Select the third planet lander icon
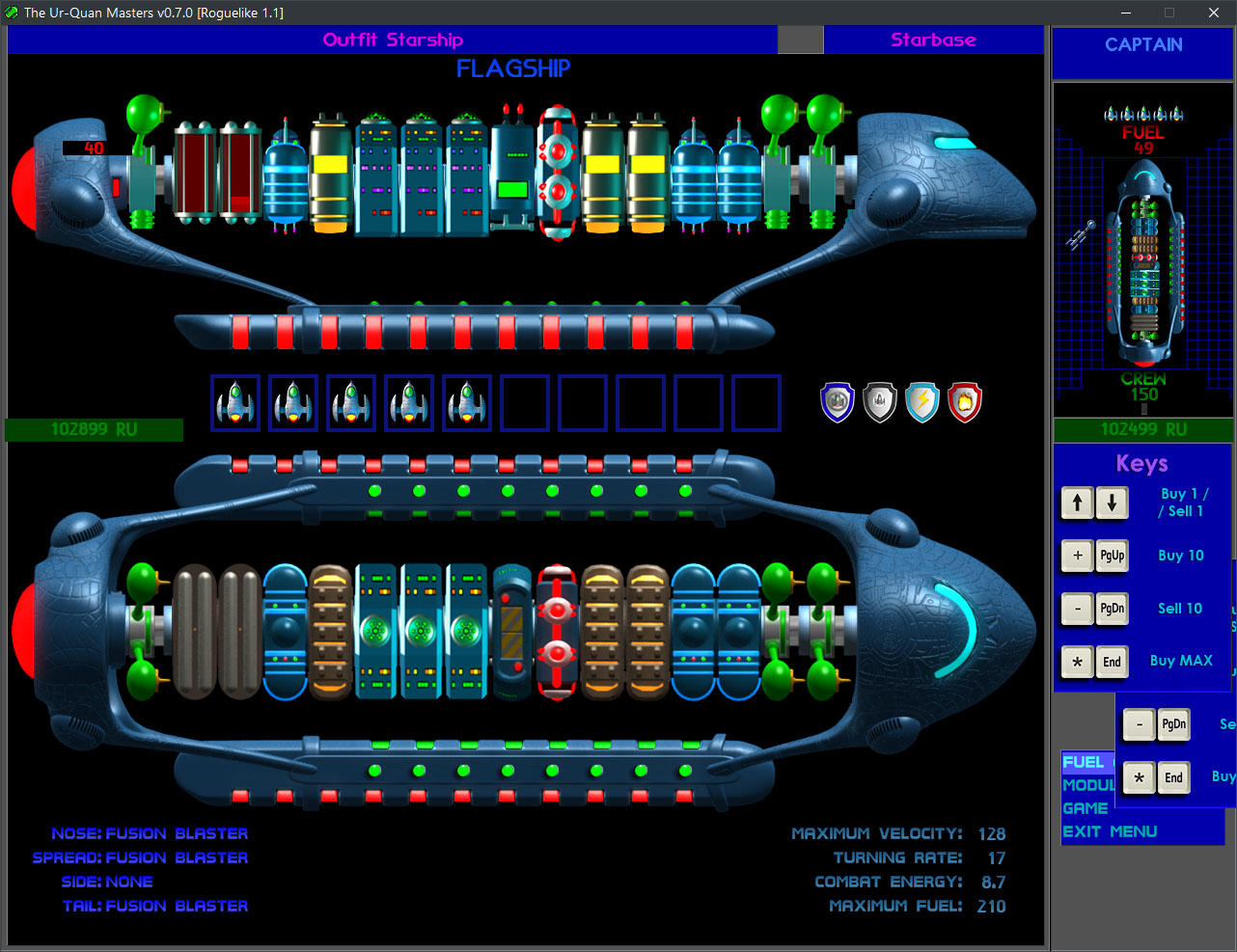Viewport: 1237px width, 952px height. pos(351,402)
